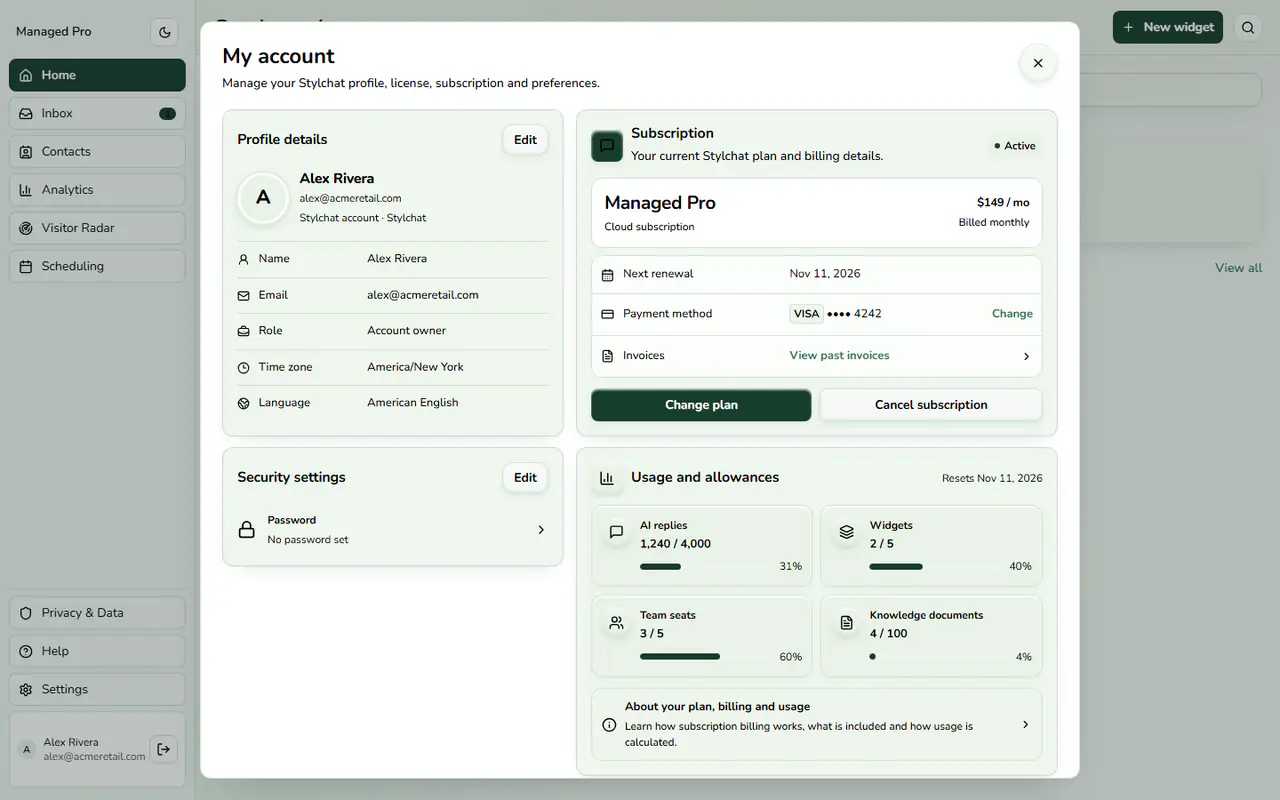Click the calendar icon beside Next renewal
The image size is (1280, 800).
point(607,274)
